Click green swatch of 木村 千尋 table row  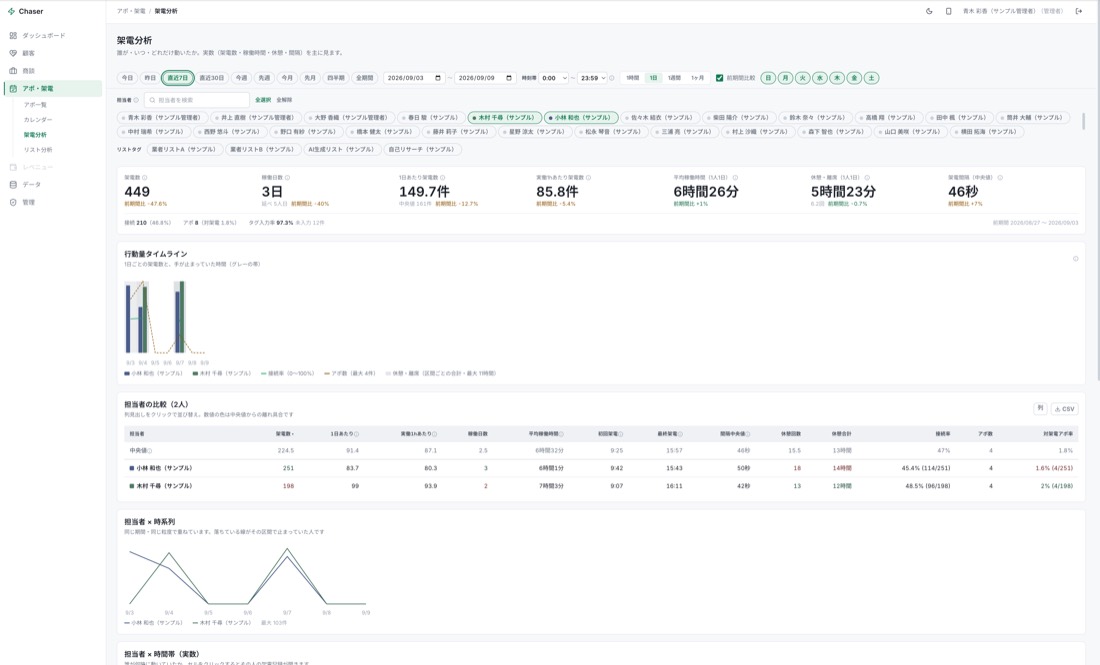(x=132, y=486)
